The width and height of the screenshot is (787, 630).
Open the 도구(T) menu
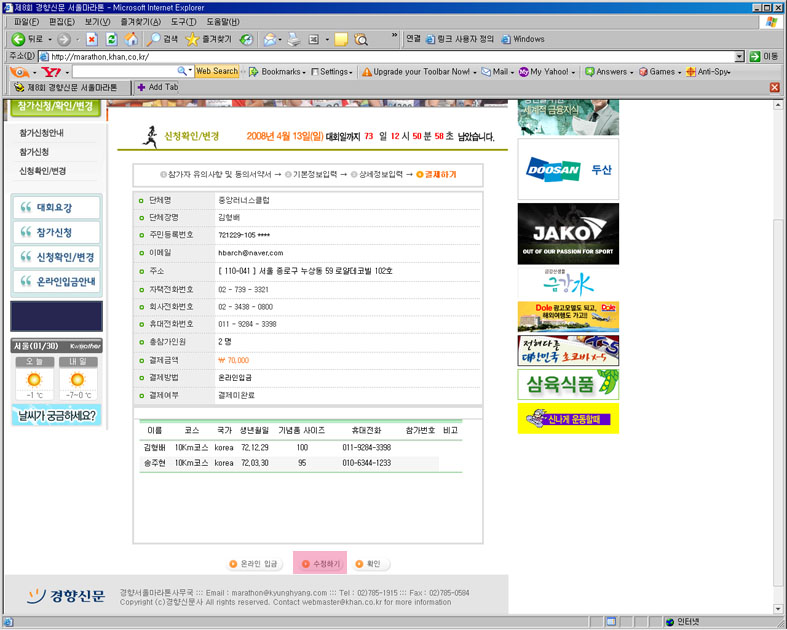[x=183, y=22]
